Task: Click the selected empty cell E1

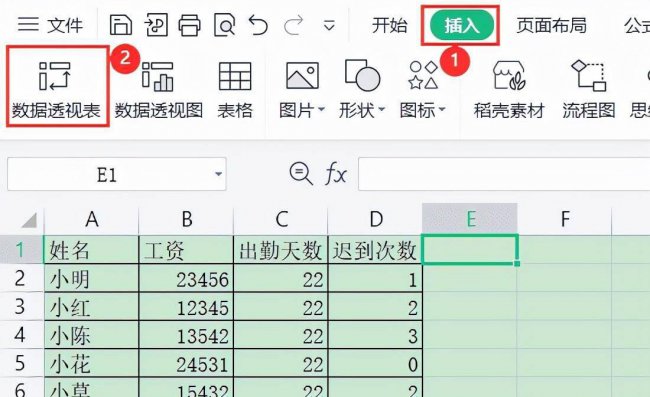Action: (470, 249)
